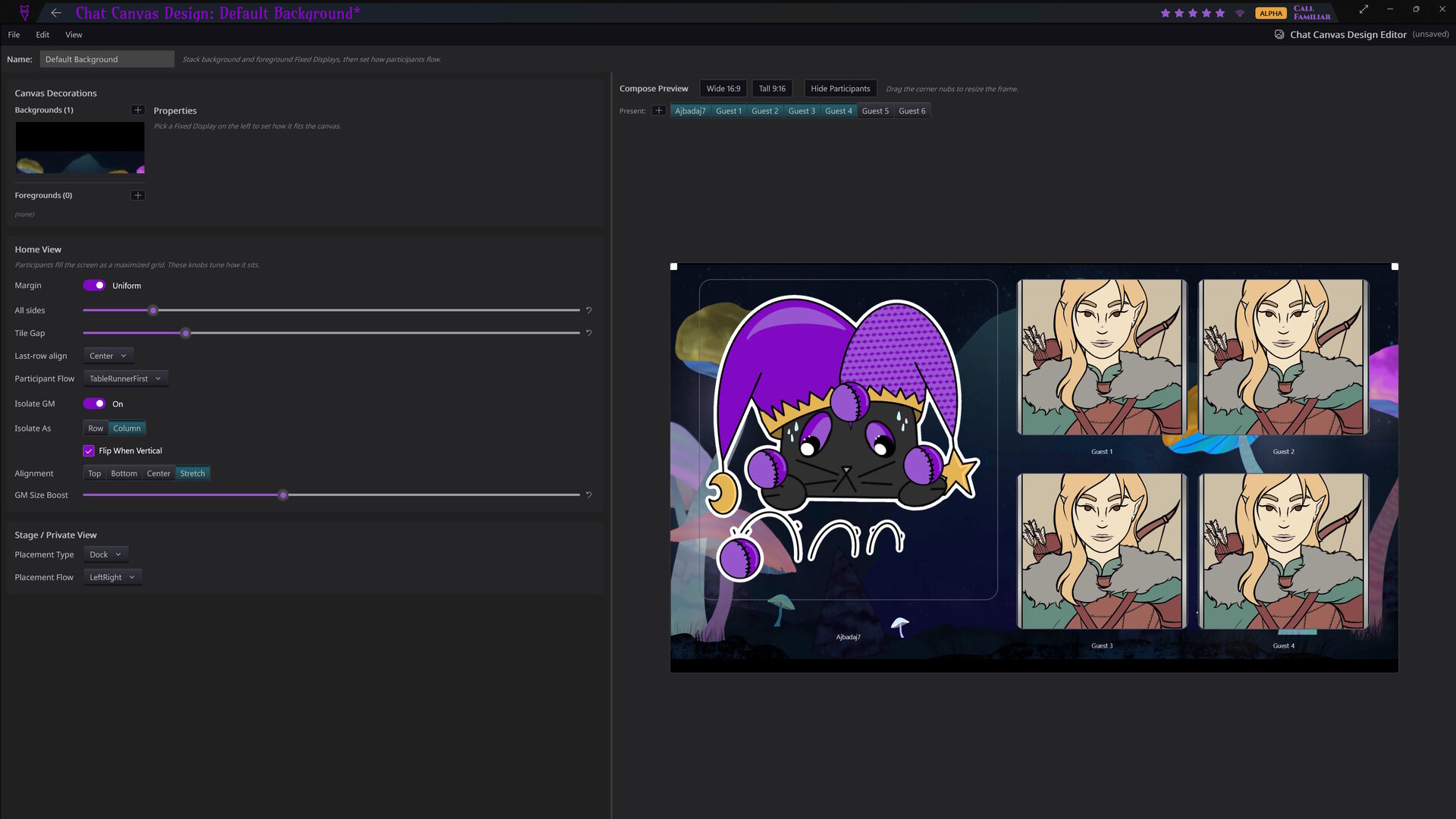Click the back arrow icon in title bar
The height and width of the screenshot is (819, 1456).
[x=56, y=13]
